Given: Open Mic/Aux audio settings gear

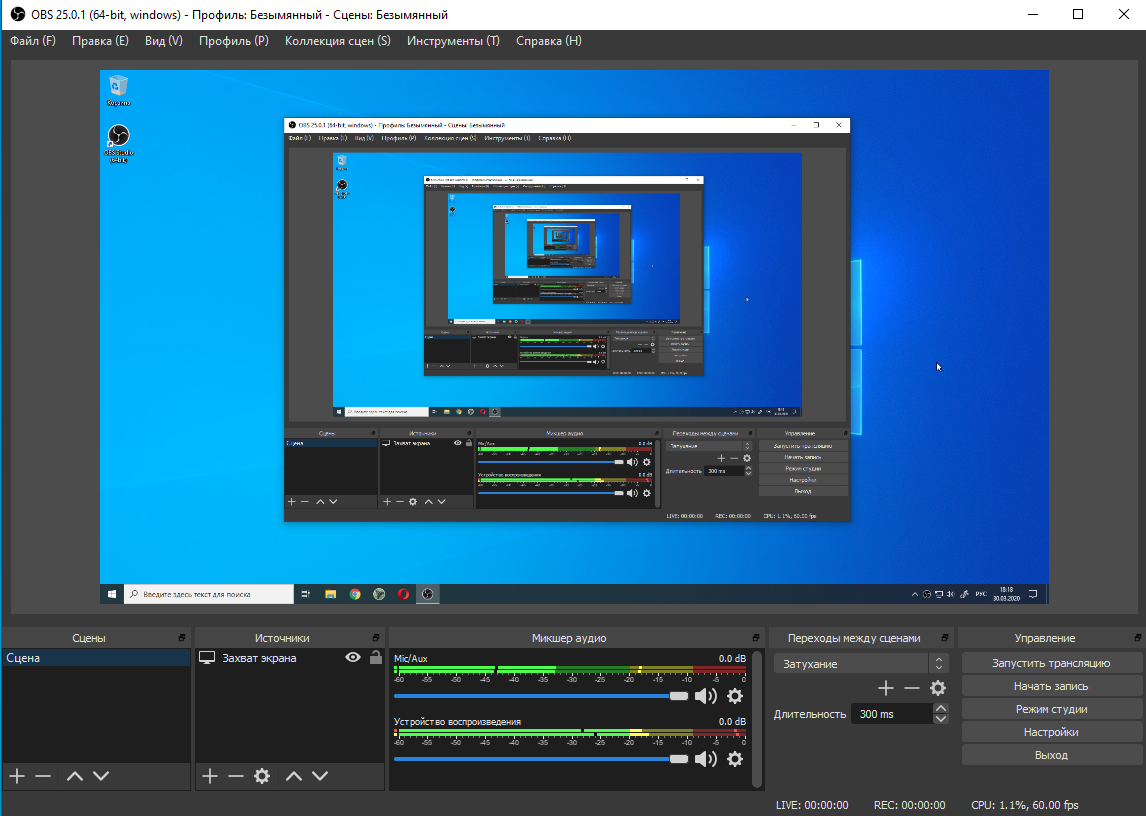Looking at the screenshot, I should [x=735, y=696].
